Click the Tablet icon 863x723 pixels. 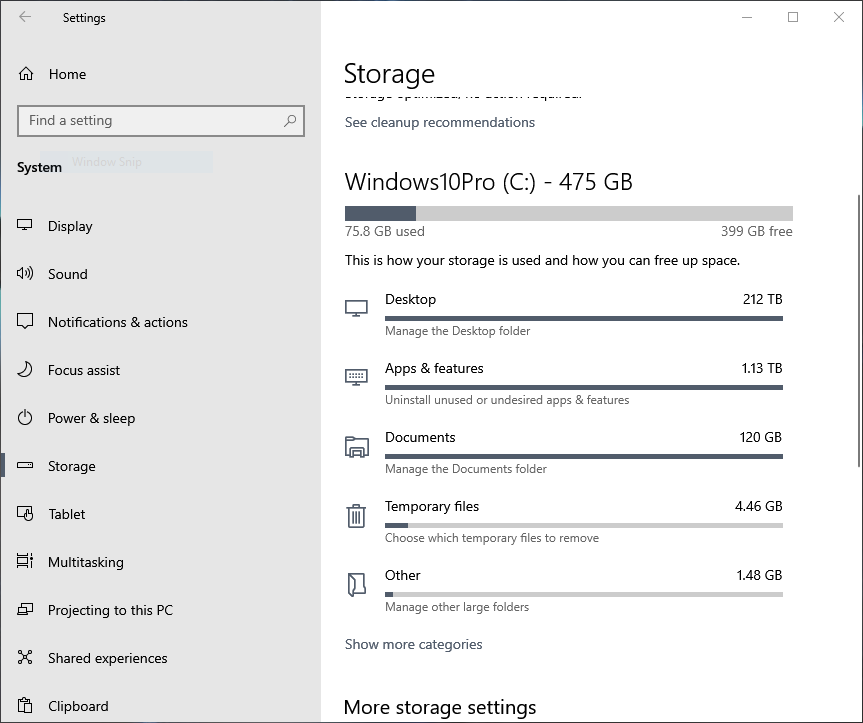pos(25,513)
